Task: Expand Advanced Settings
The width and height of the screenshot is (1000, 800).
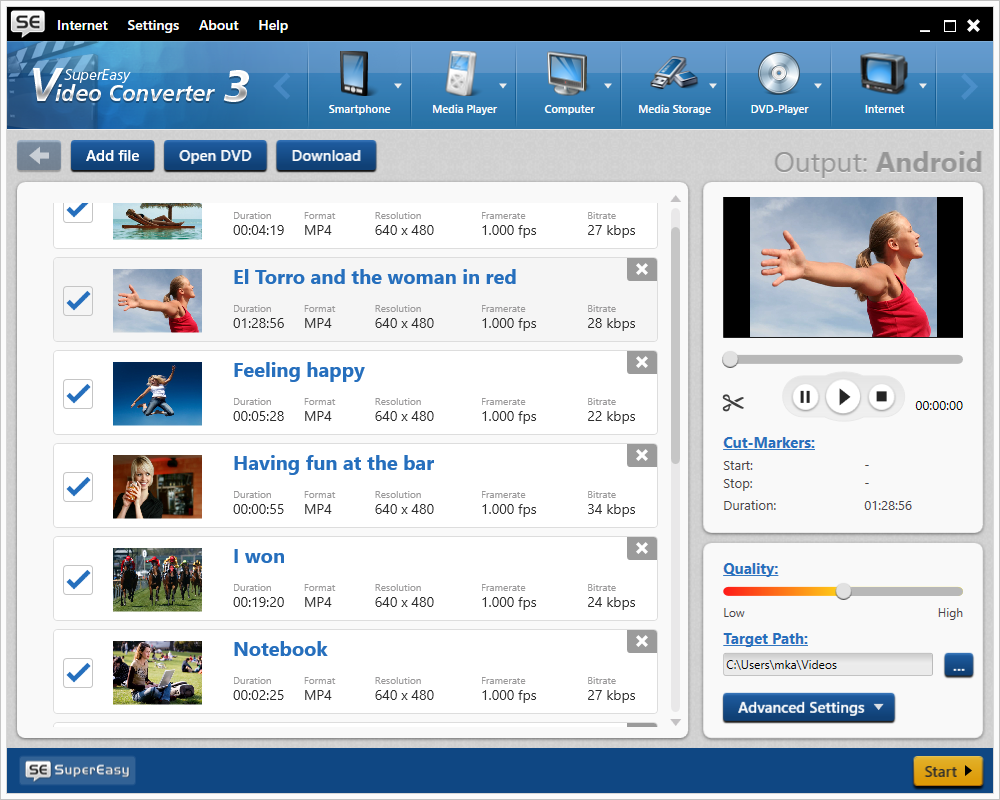Action: 809,707
